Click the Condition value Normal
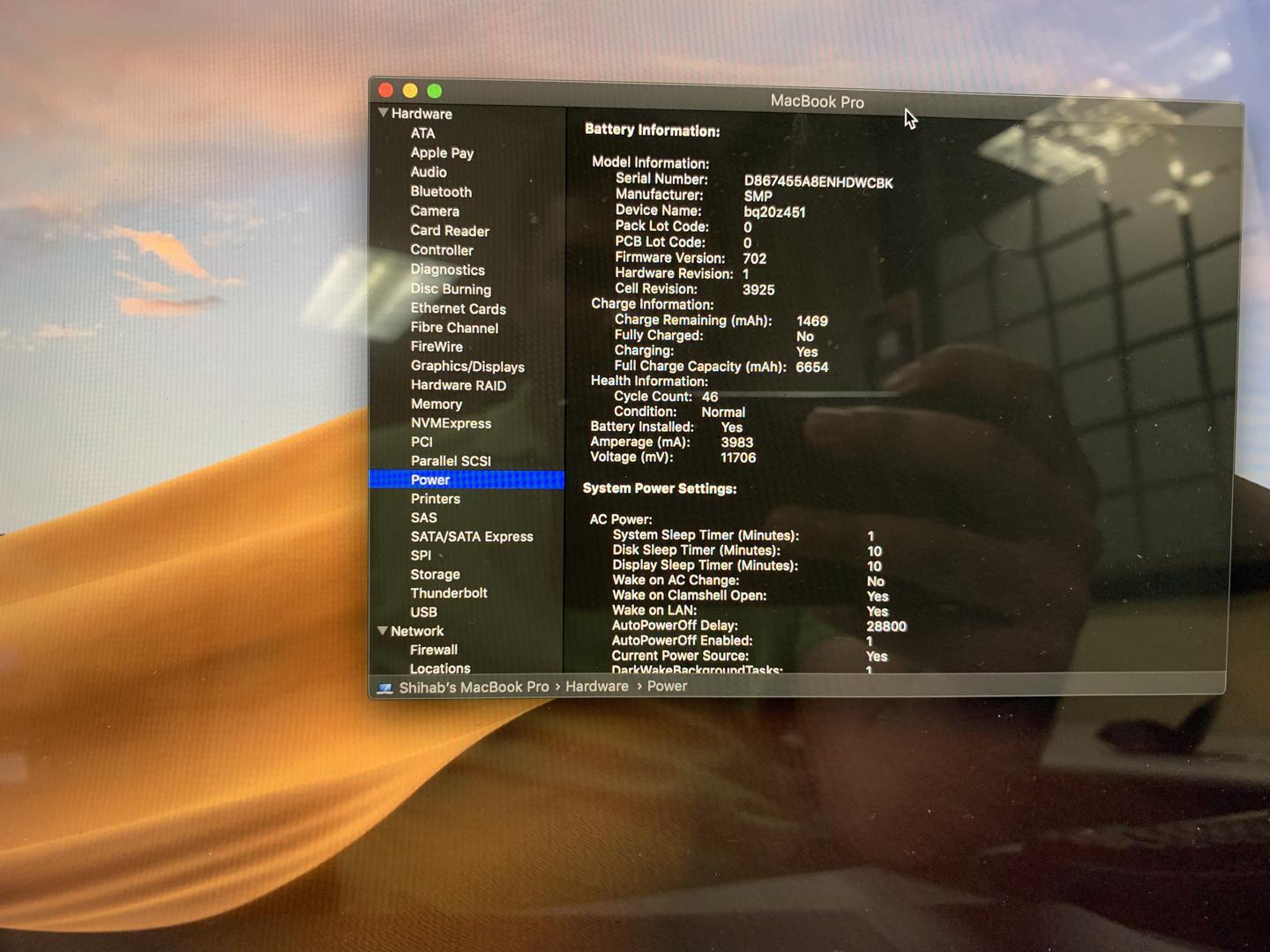 click(x=723, y=412)
